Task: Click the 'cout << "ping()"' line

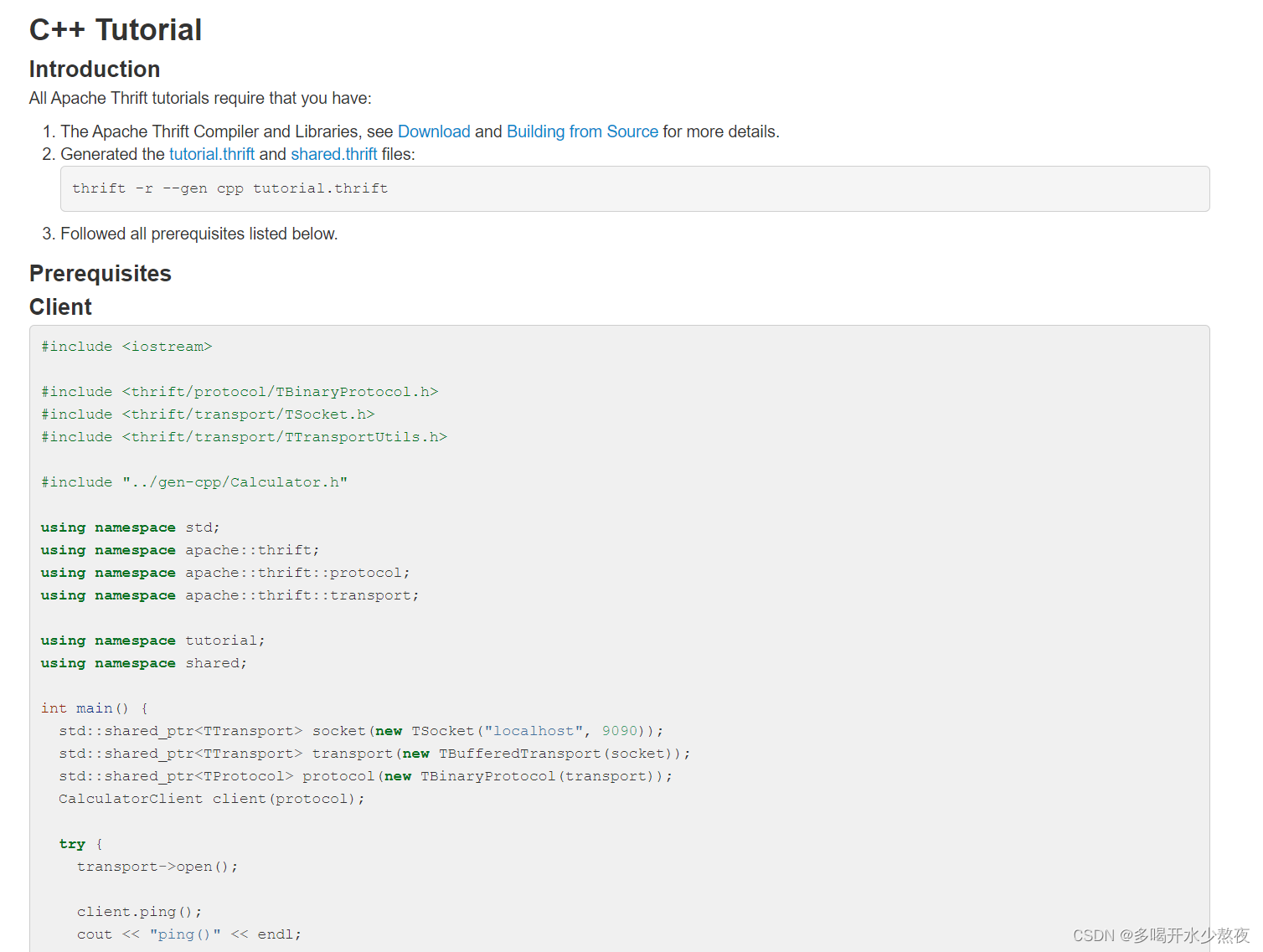Action: click(189, 934)
